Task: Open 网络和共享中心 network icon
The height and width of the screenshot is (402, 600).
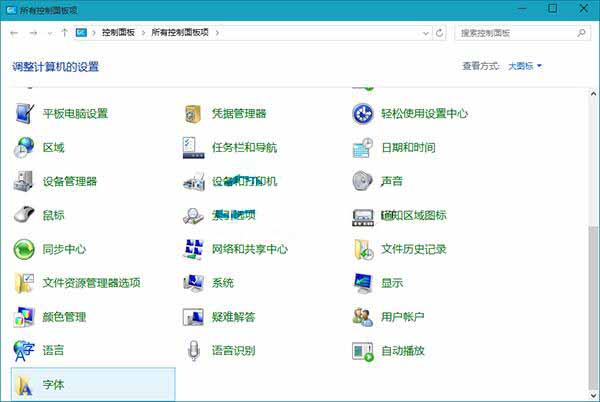Action: pyautogui.click(x=193, y=249)
